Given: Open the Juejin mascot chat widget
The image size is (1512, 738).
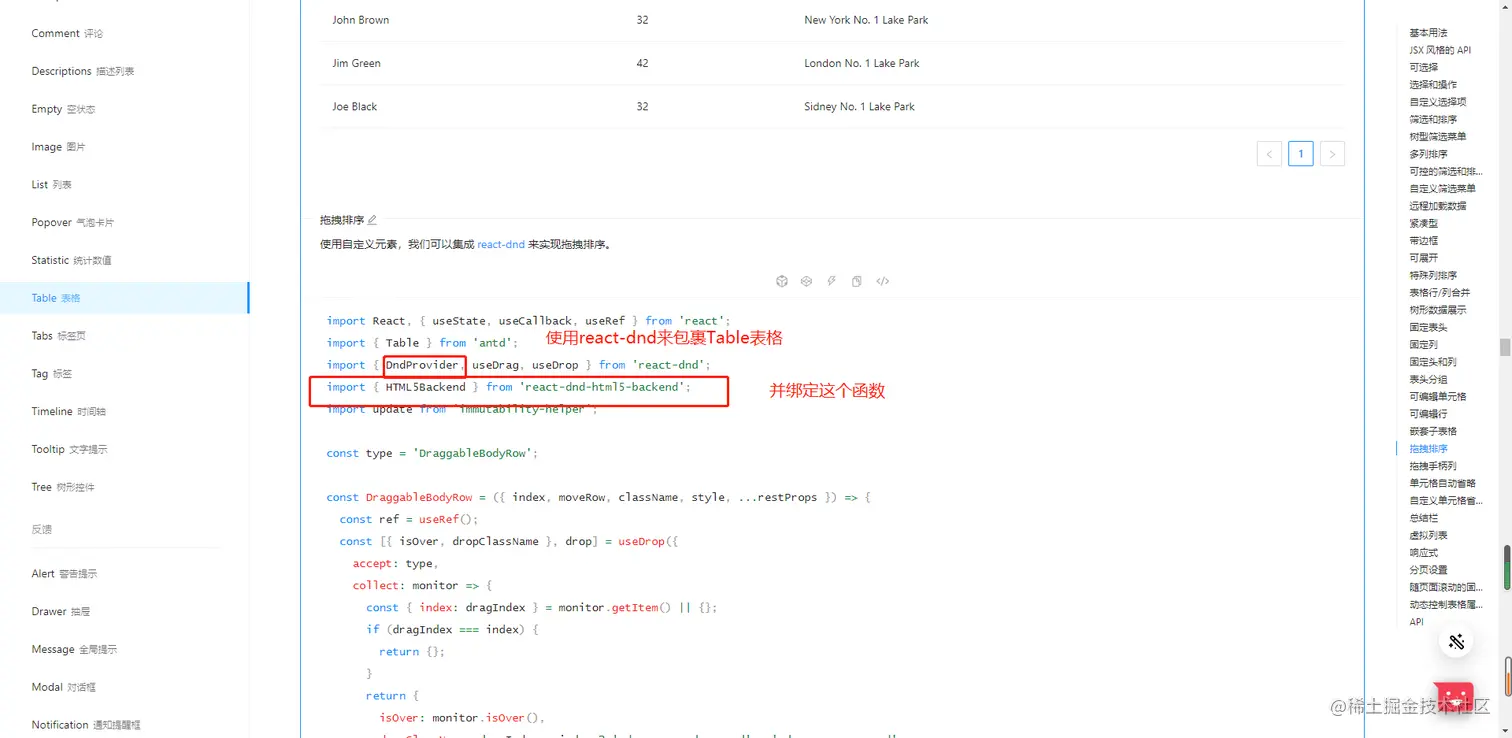Looking at the screenshot, I should (1453, 697).
